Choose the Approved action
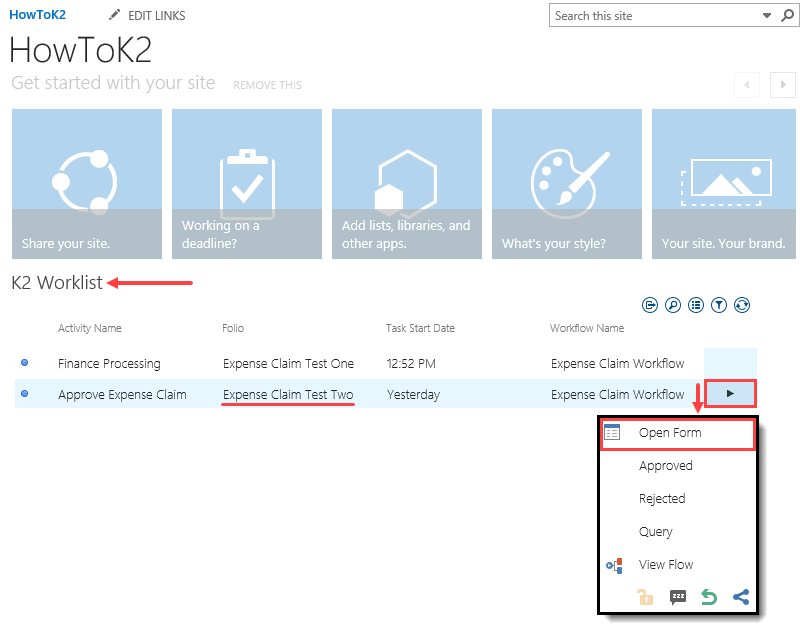800x625 pixels. 666,466
